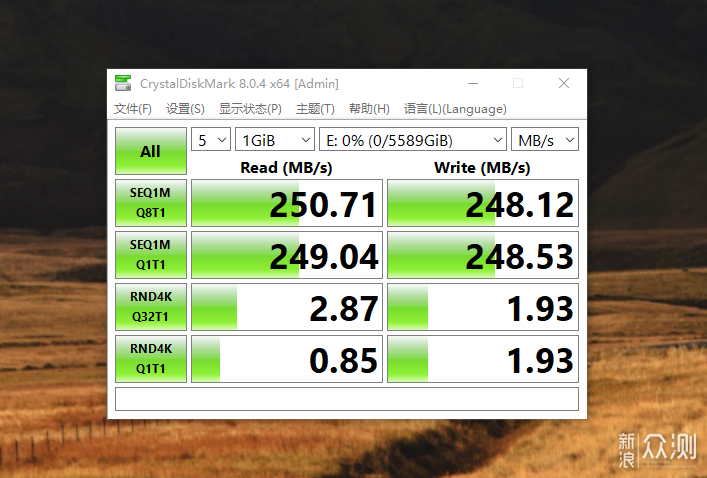The width and height of the screenshot is (707, 478).
Task: Open the 主题(T) menu
Action: pyautogui.click(x=315, y=109)
